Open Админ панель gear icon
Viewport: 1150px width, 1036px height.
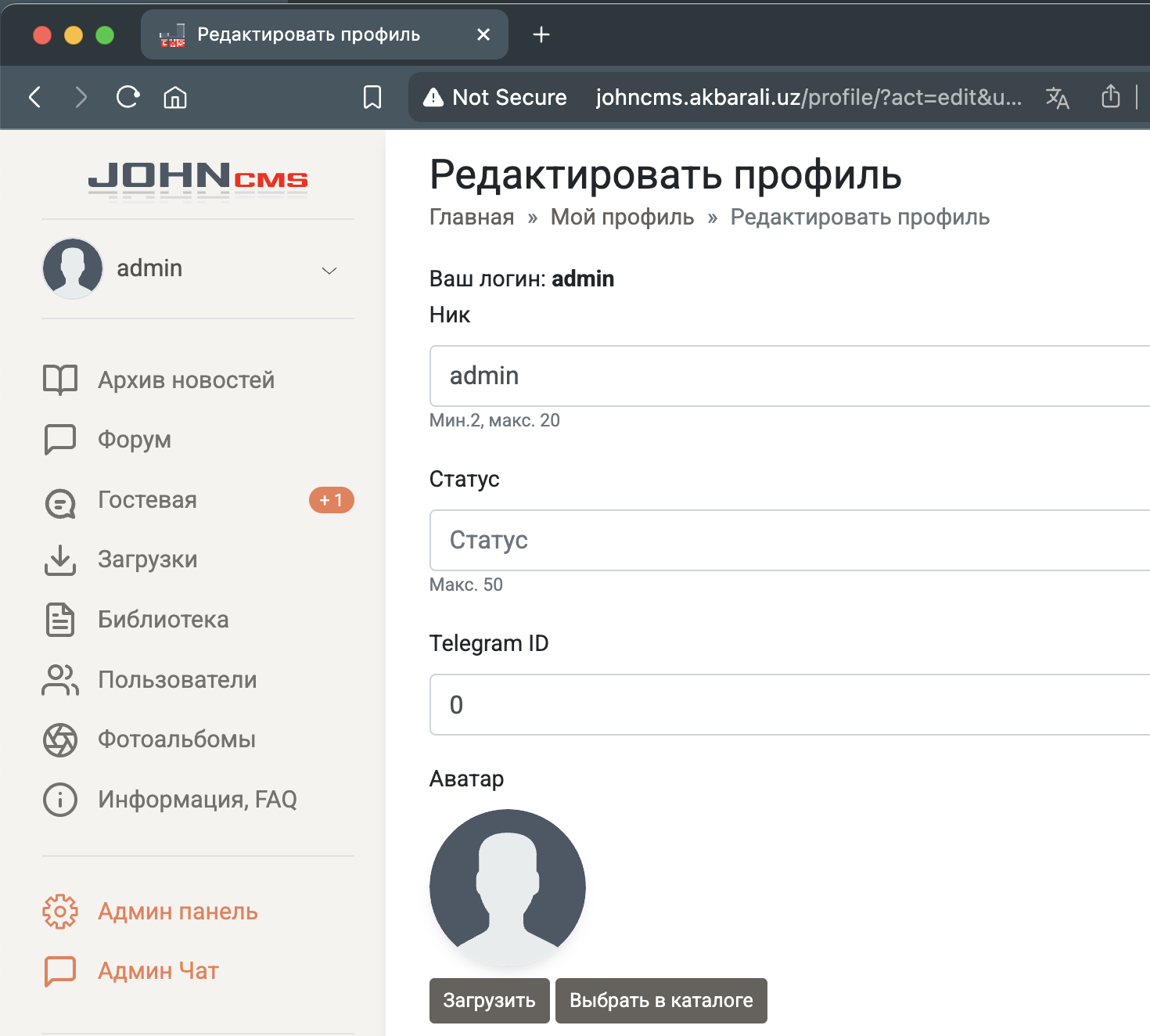(60, 912)
